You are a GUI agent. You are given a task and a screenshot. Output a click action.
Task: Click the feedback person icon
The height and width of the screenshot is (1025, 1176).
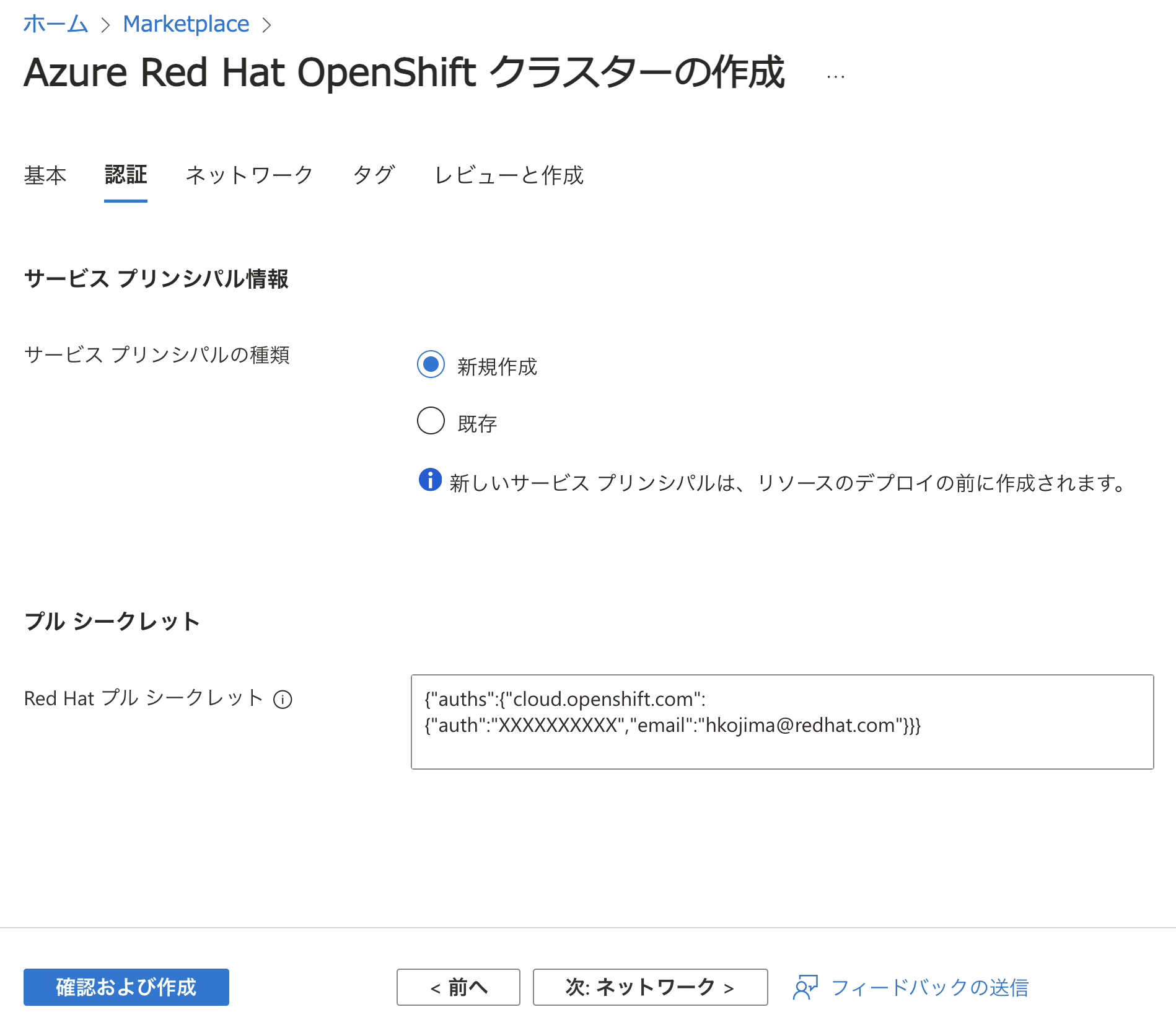[805, 987]
